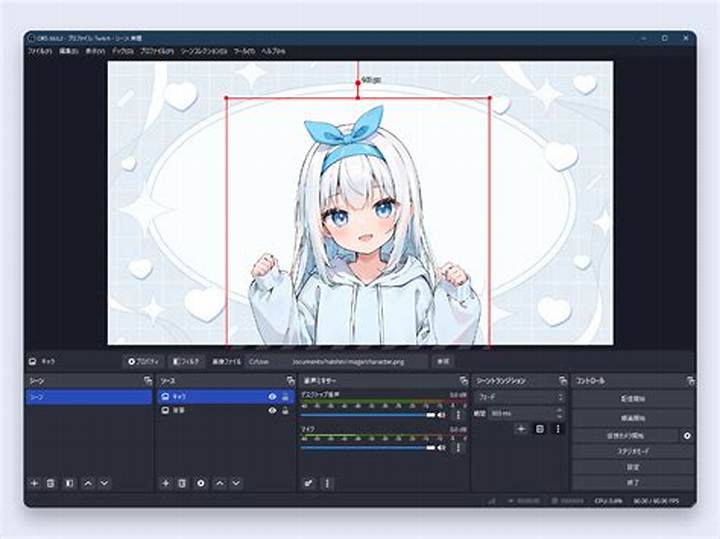Open the シーンコレクション menu
Screen dimensions: 720x539
click(x=203, y=51)
